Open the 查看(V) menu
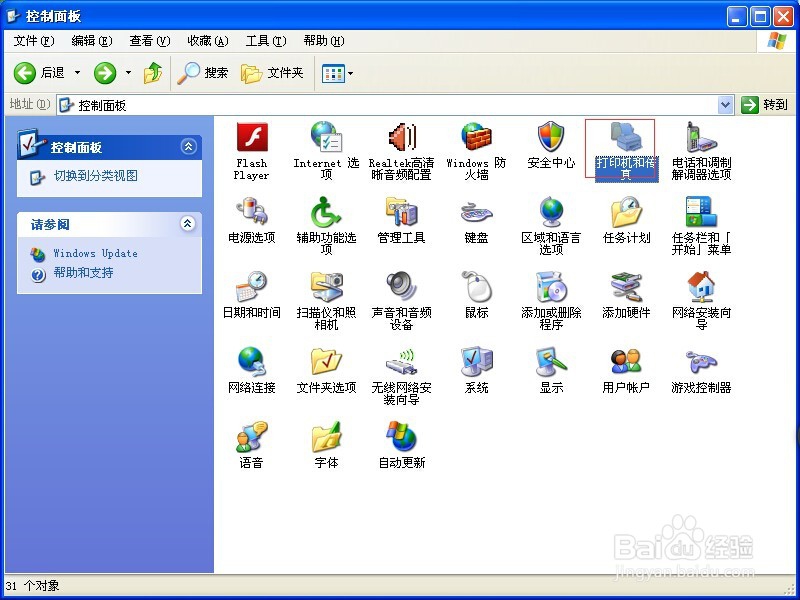This screenshot has height=600, width=800. [x=149, y=41]
